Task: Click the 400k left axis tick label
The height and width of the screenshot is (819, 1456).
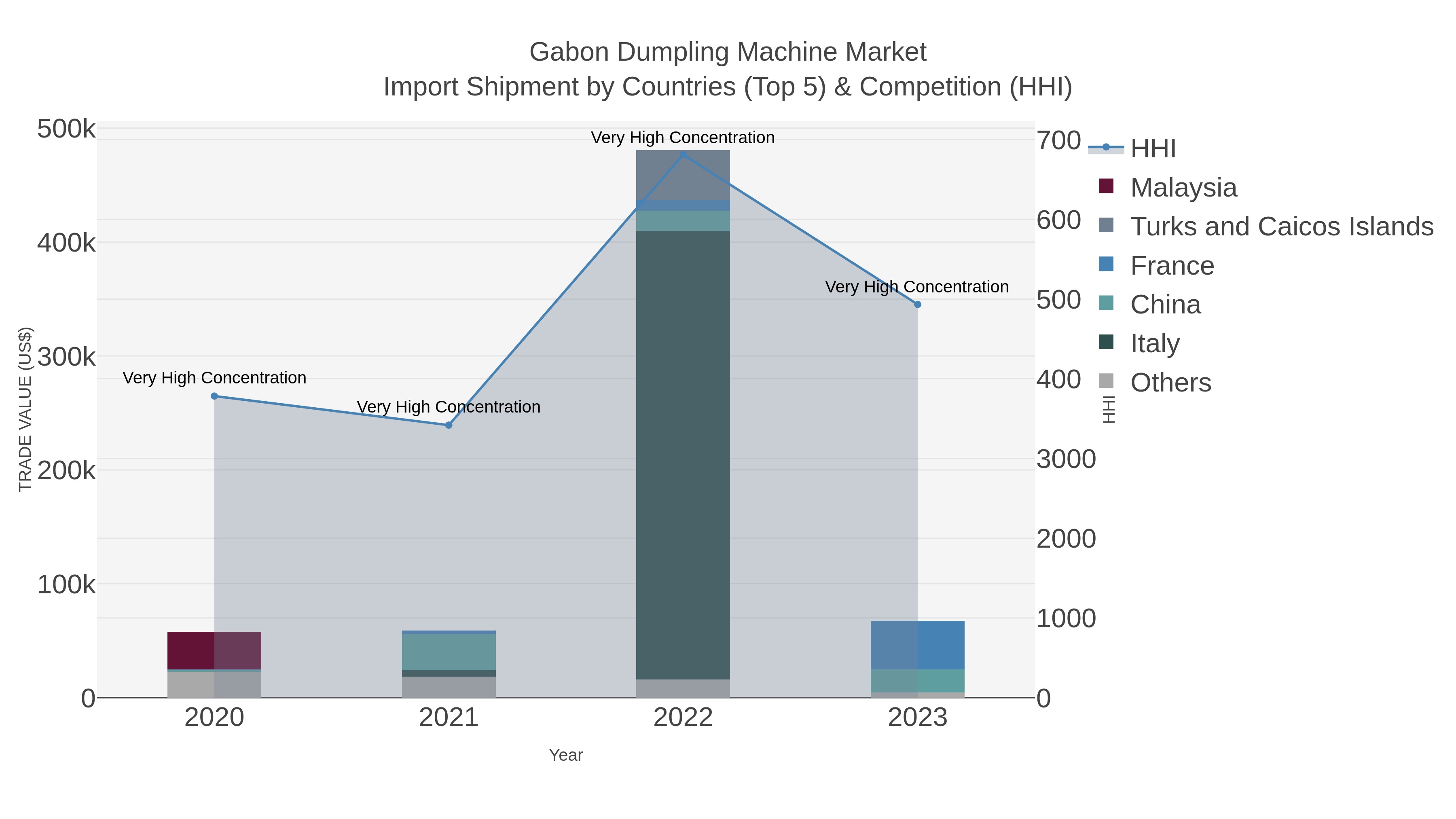Action: [66, 243]
